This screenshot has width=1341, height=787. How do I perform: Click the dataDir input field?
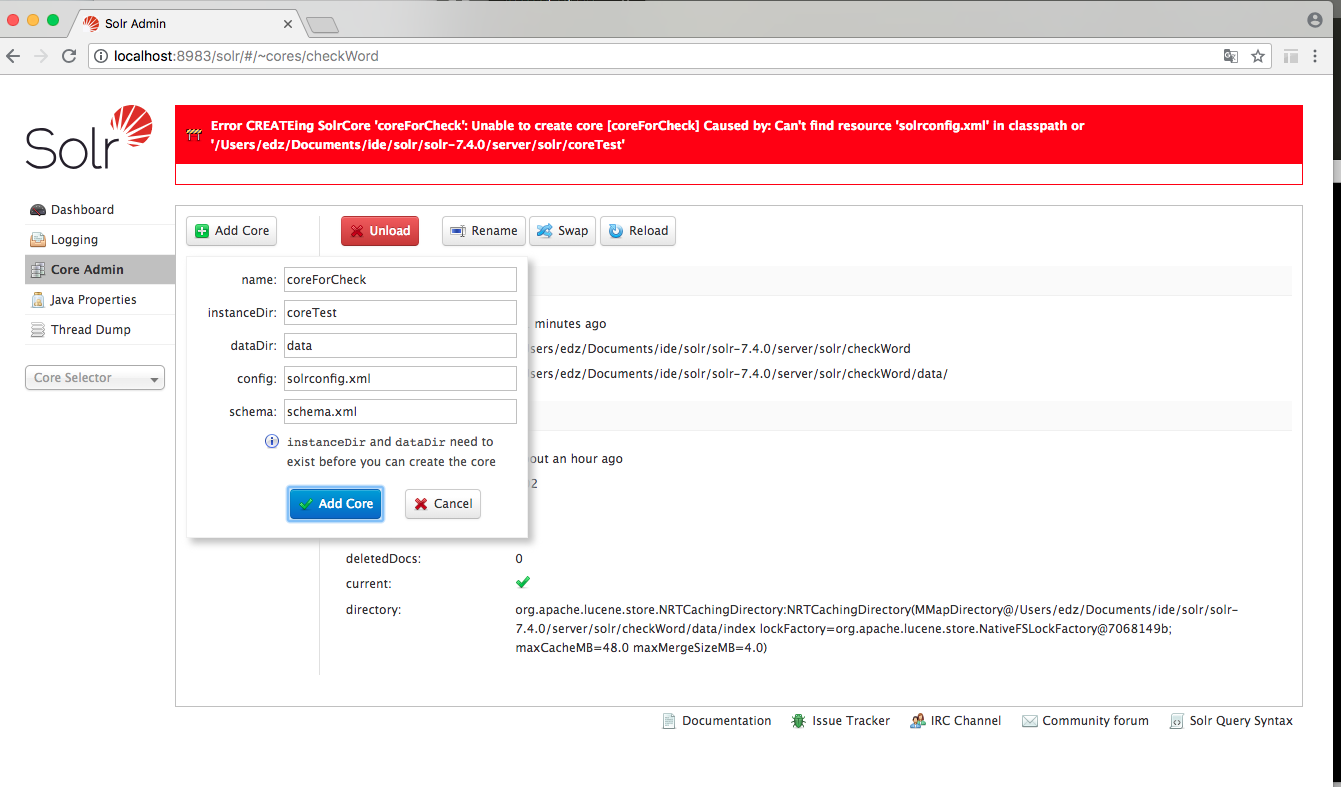[400, 345]
